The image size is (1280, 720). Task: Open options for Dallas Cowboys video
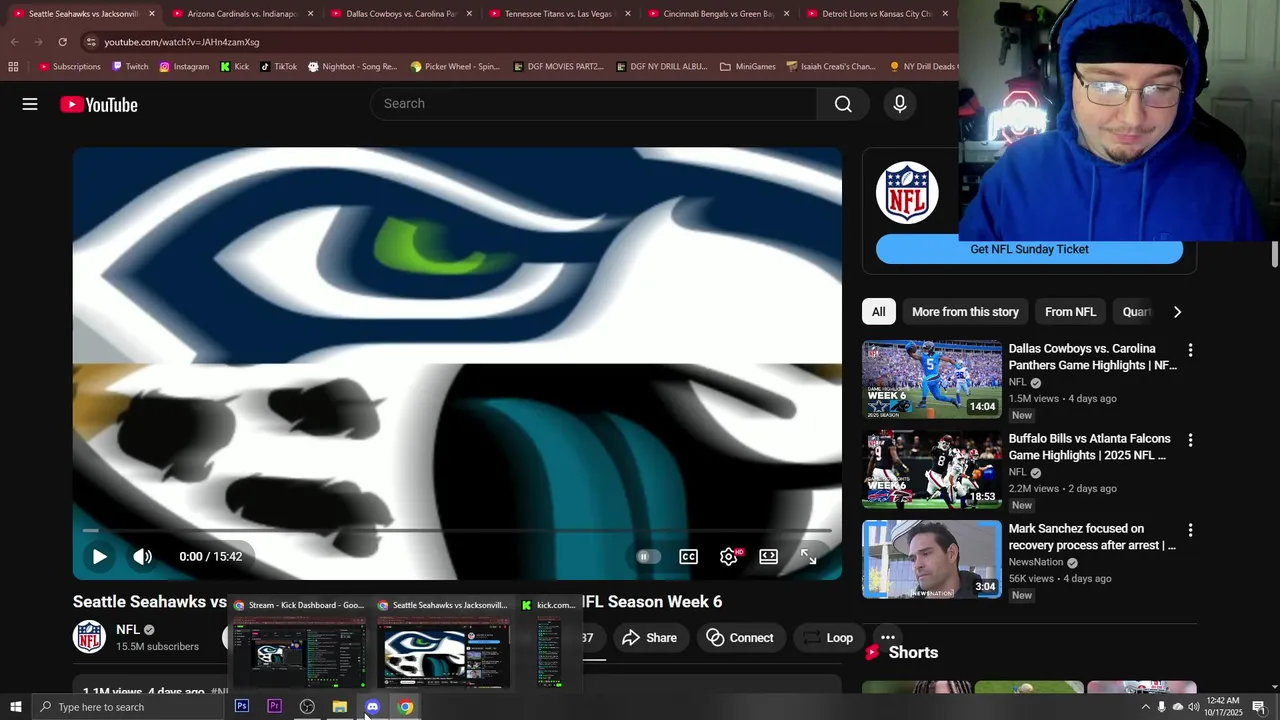(1190, 350)
